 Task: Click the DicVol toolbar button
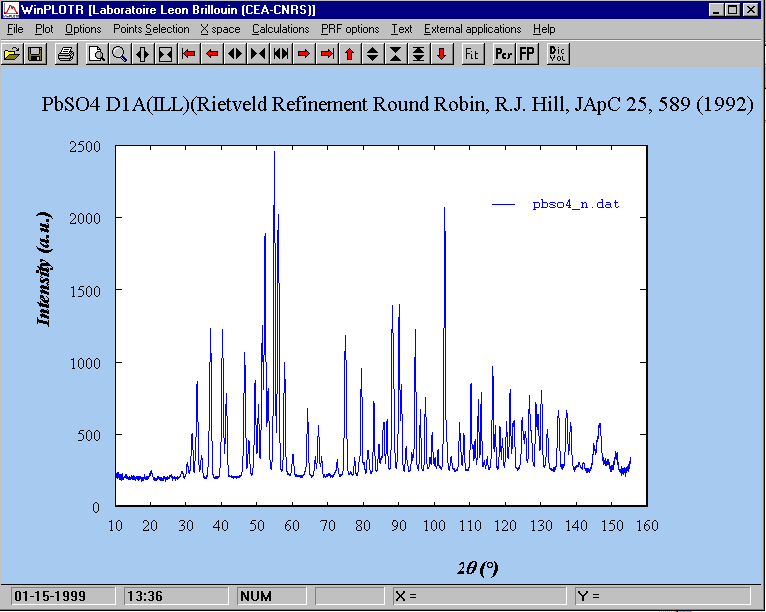(558, 53)
